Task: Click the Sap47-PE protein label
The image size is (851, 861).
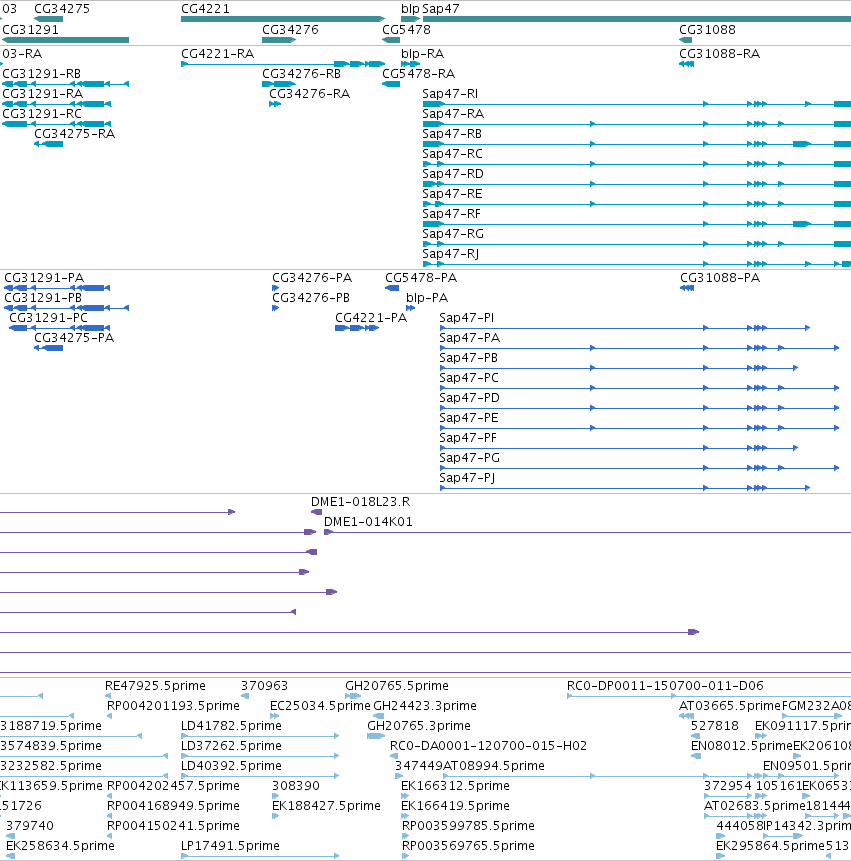Action: point(469,418)
